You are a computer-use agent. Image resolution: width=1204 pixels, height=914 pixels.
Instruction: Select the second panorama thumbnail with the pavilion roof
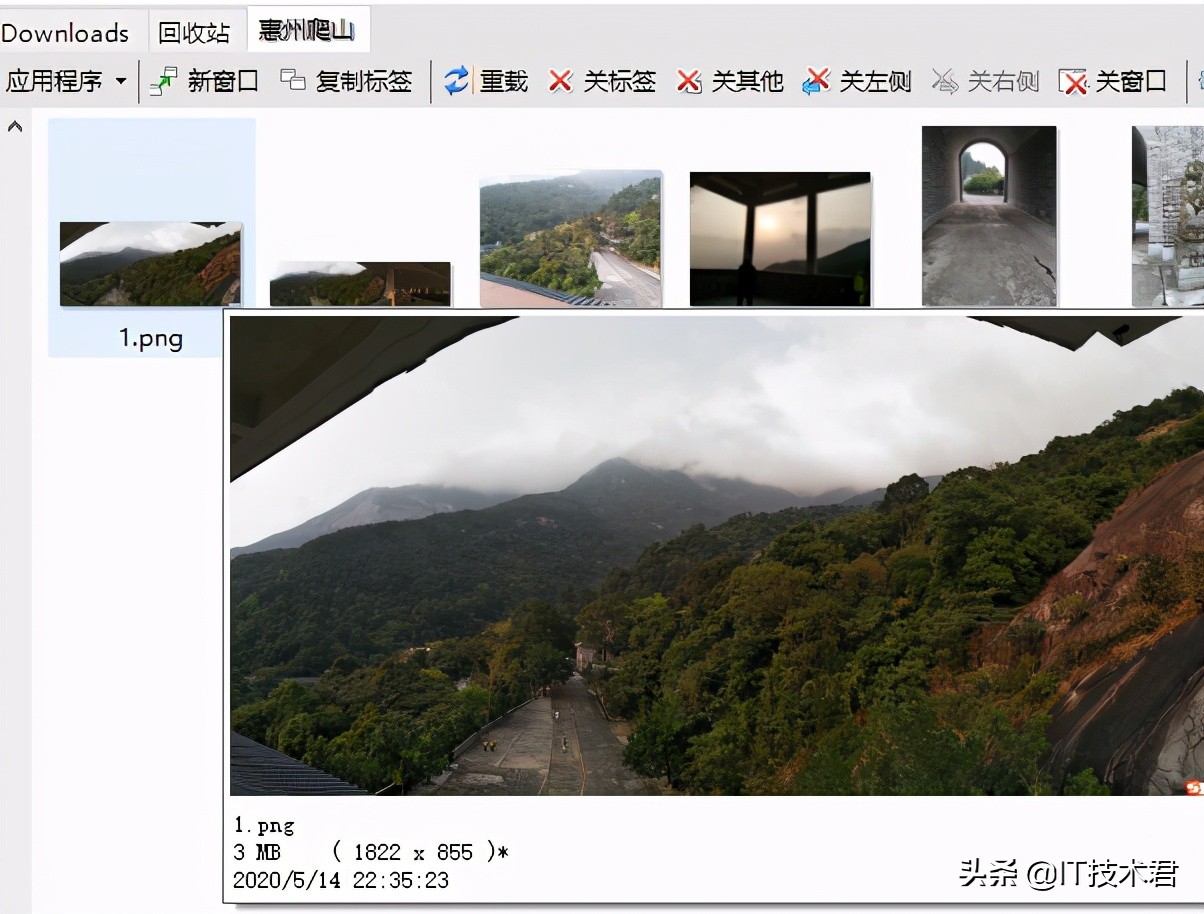360,284
